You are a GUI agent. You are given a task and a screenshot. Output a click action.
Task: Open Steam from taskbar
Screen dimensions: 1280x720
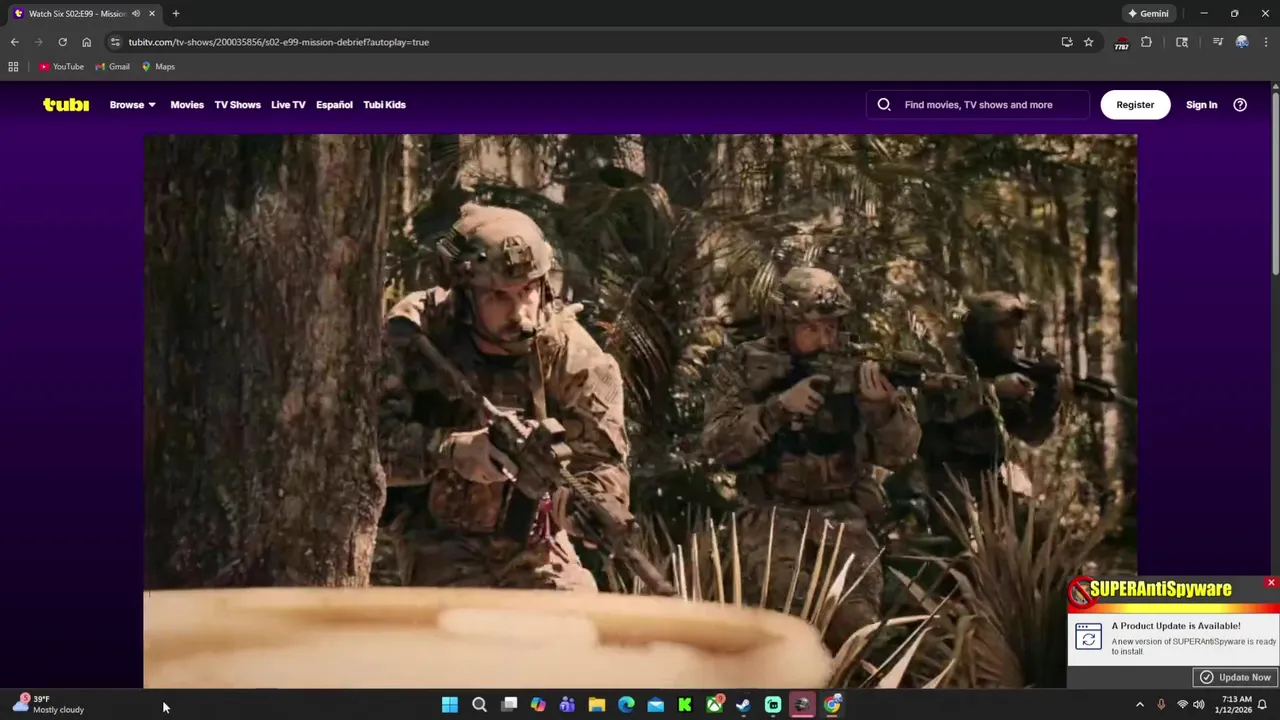coord(743,705)
